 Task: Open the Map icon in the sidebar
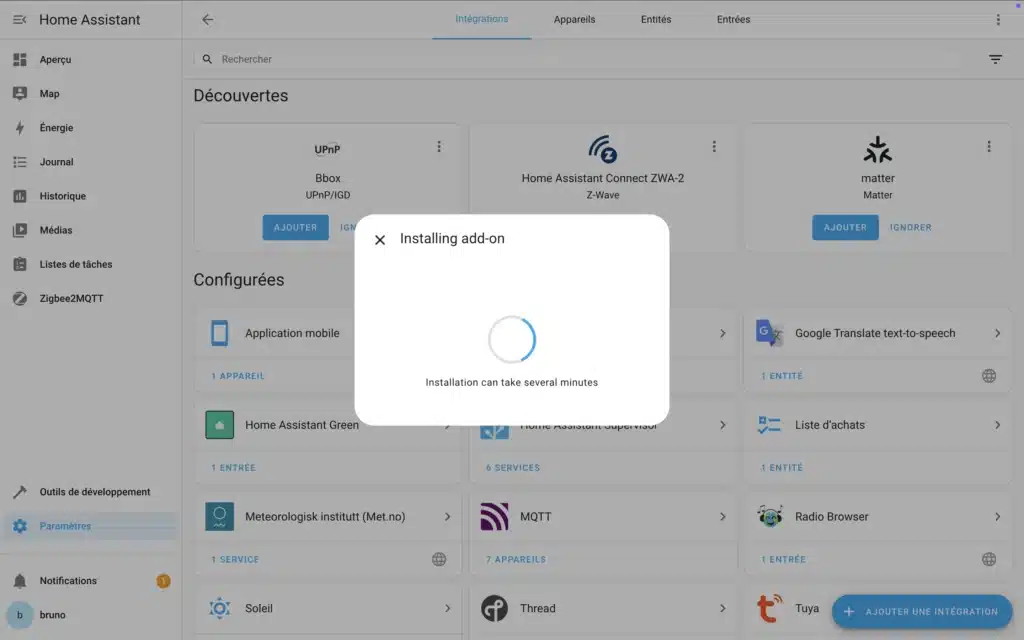pos(20,93)
